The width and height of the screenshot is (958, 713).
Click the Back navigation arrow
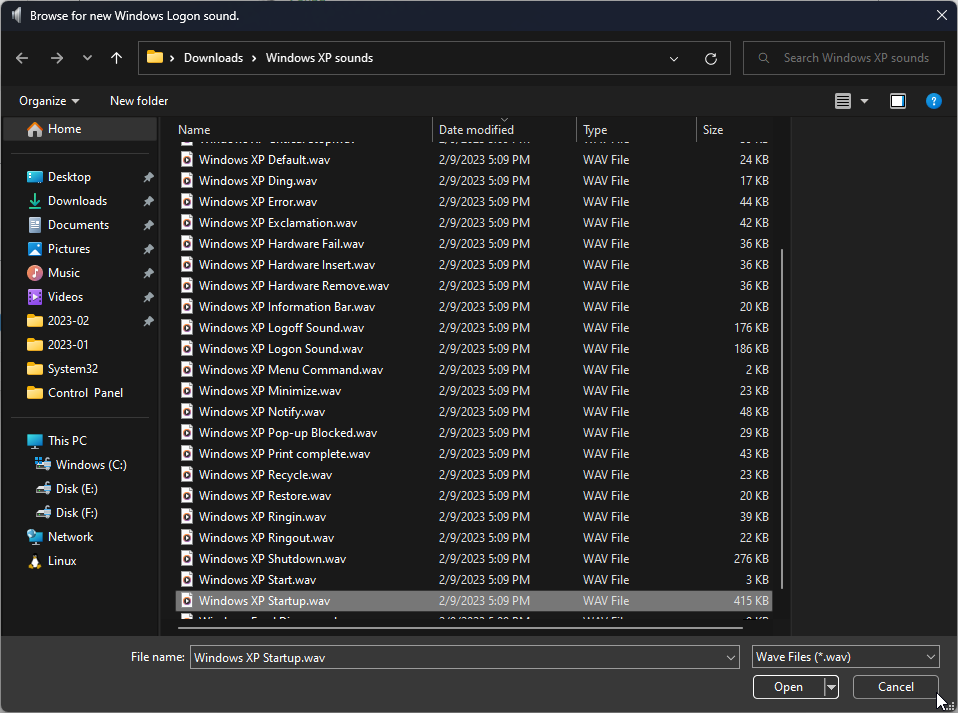(22, 58)
